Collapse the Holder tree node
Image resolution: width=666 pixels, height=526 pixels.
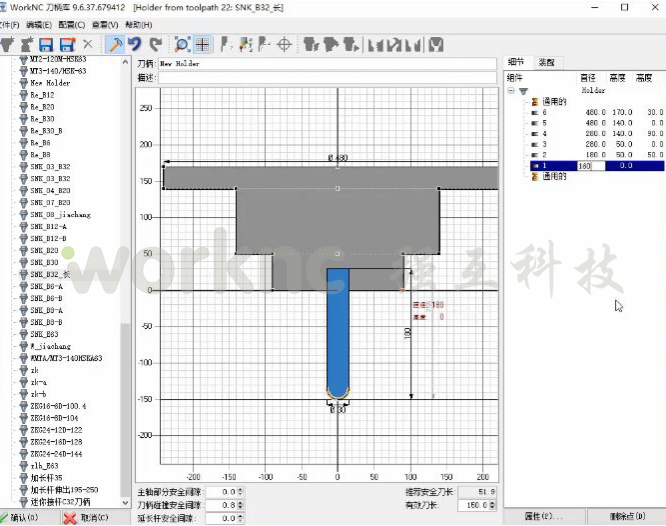pos(511,90)
